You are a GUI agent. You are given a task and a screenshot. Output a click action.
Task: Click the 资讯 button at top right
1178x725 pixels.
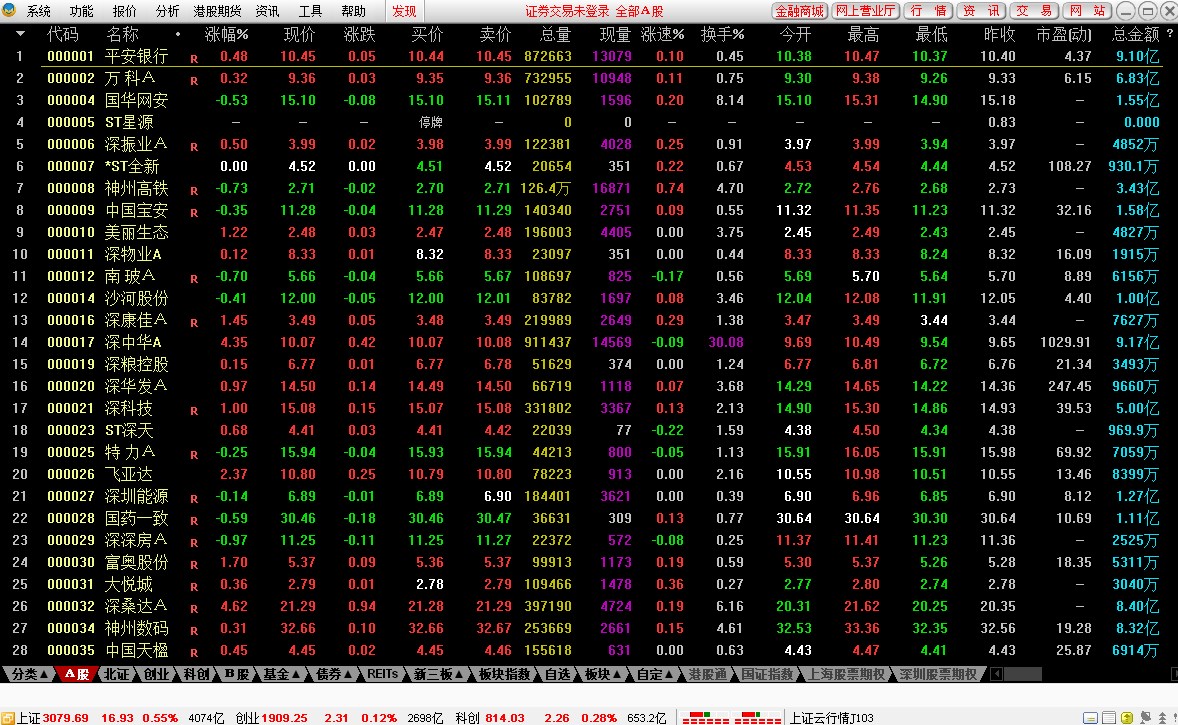click(982, 11)
